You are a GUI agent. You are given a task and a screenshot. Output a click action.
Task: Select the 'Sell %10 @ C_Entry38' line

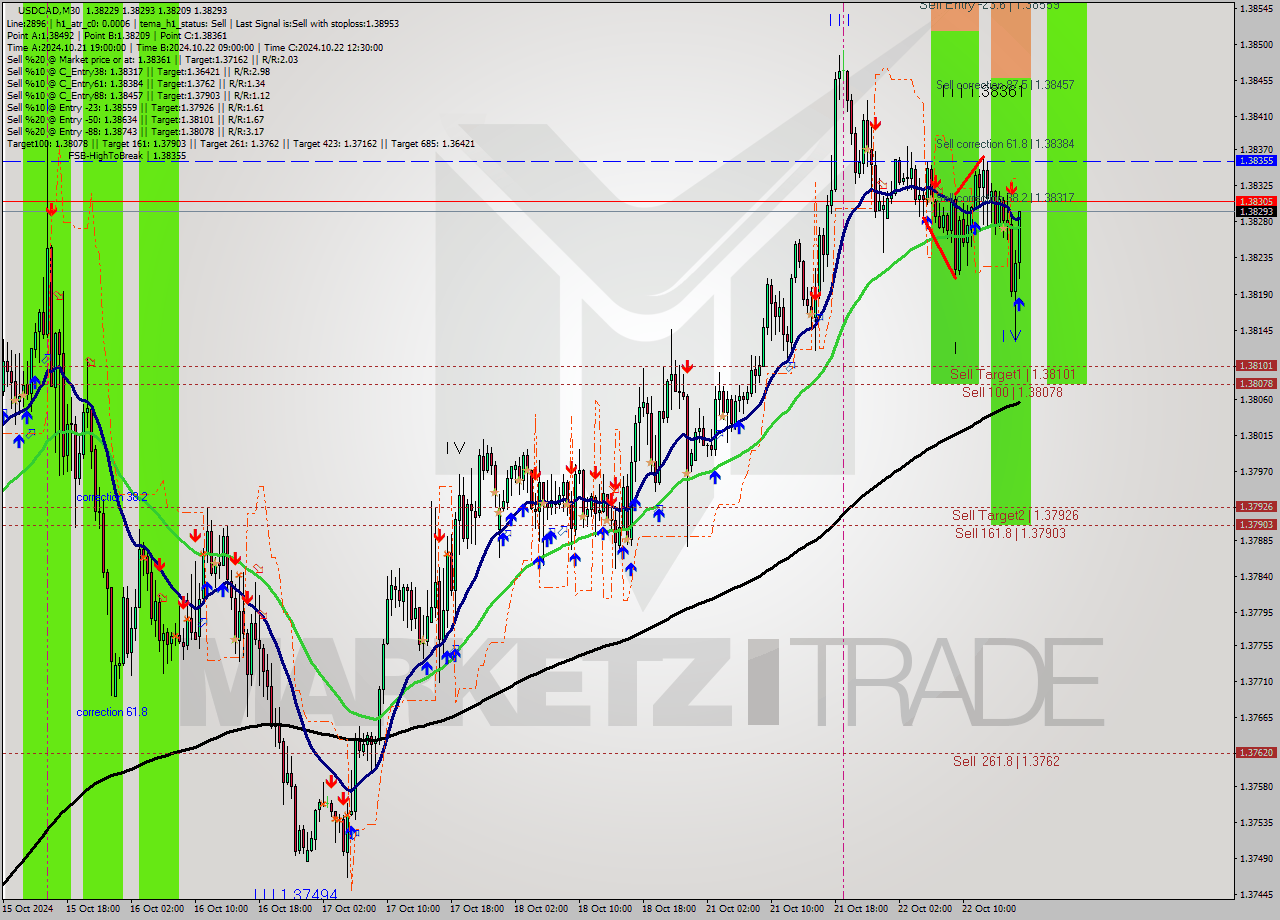pos(138,71)
